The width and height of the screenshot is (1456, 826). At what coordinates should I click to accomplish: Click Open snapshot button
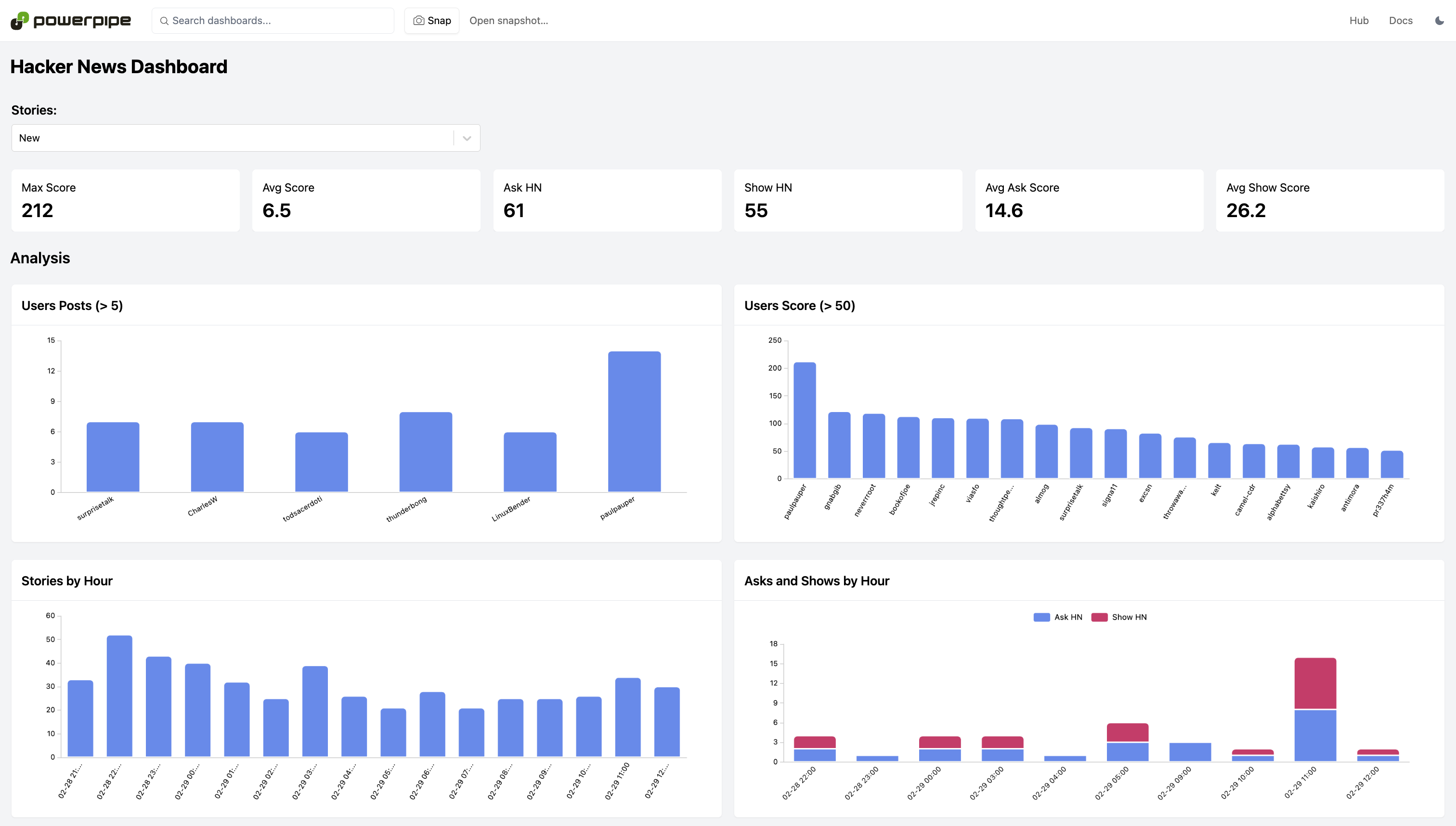coord(508,20)
